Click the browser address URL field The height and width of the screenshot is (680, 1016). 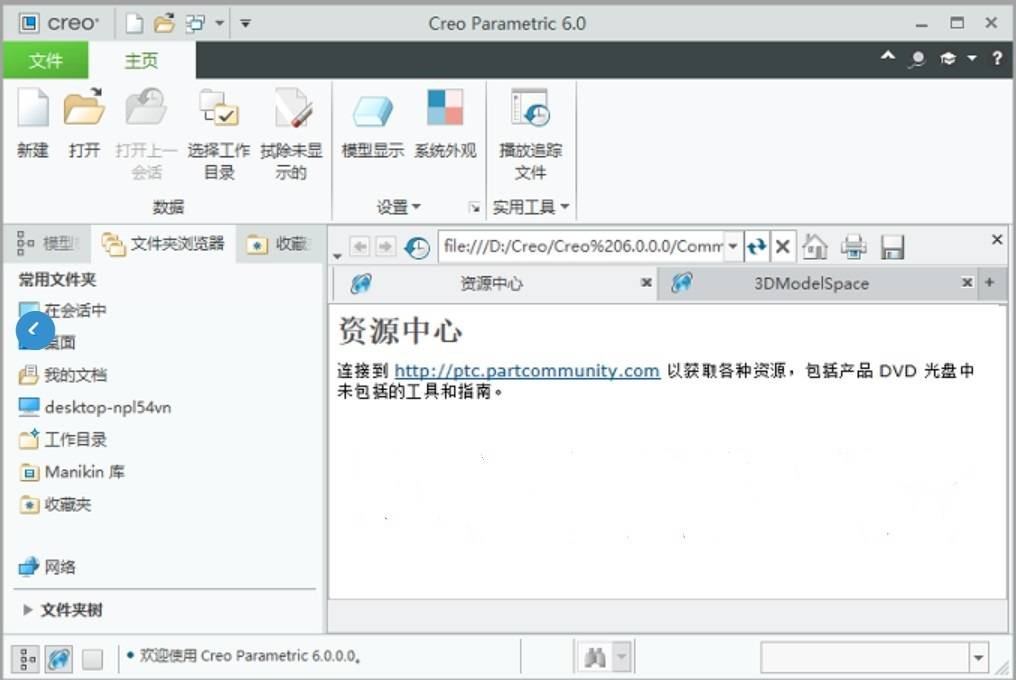(x=583, y=246)
